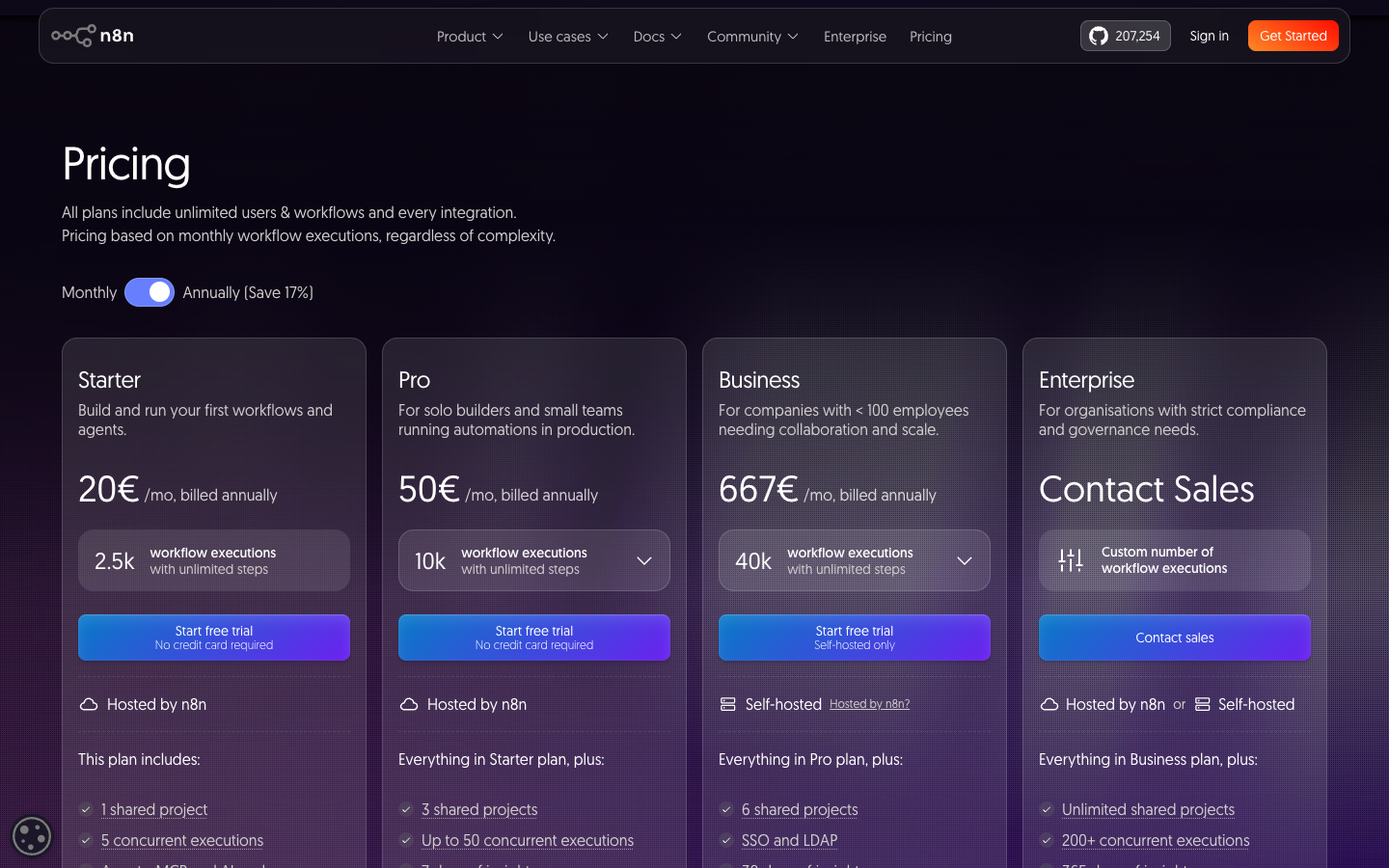Click the checkmark icon beside 1 shared project
Image resolution: width=1389 pixels, height=868 pixels.
pyautogui.click(x=86, y=810)
